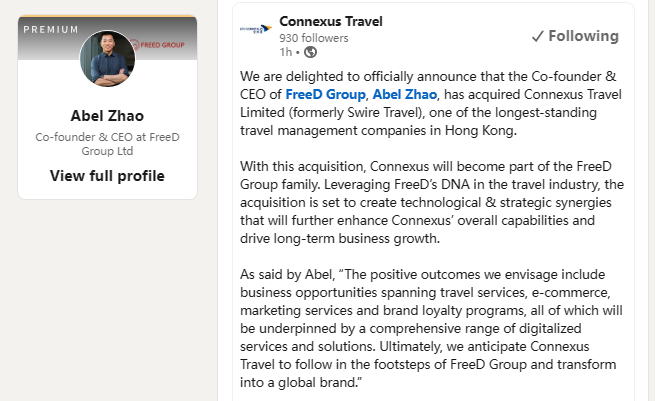The image size is (655, 401).
Task: Click the Co-founder & CEO at FreeD headline
Action: click(107, 144)
